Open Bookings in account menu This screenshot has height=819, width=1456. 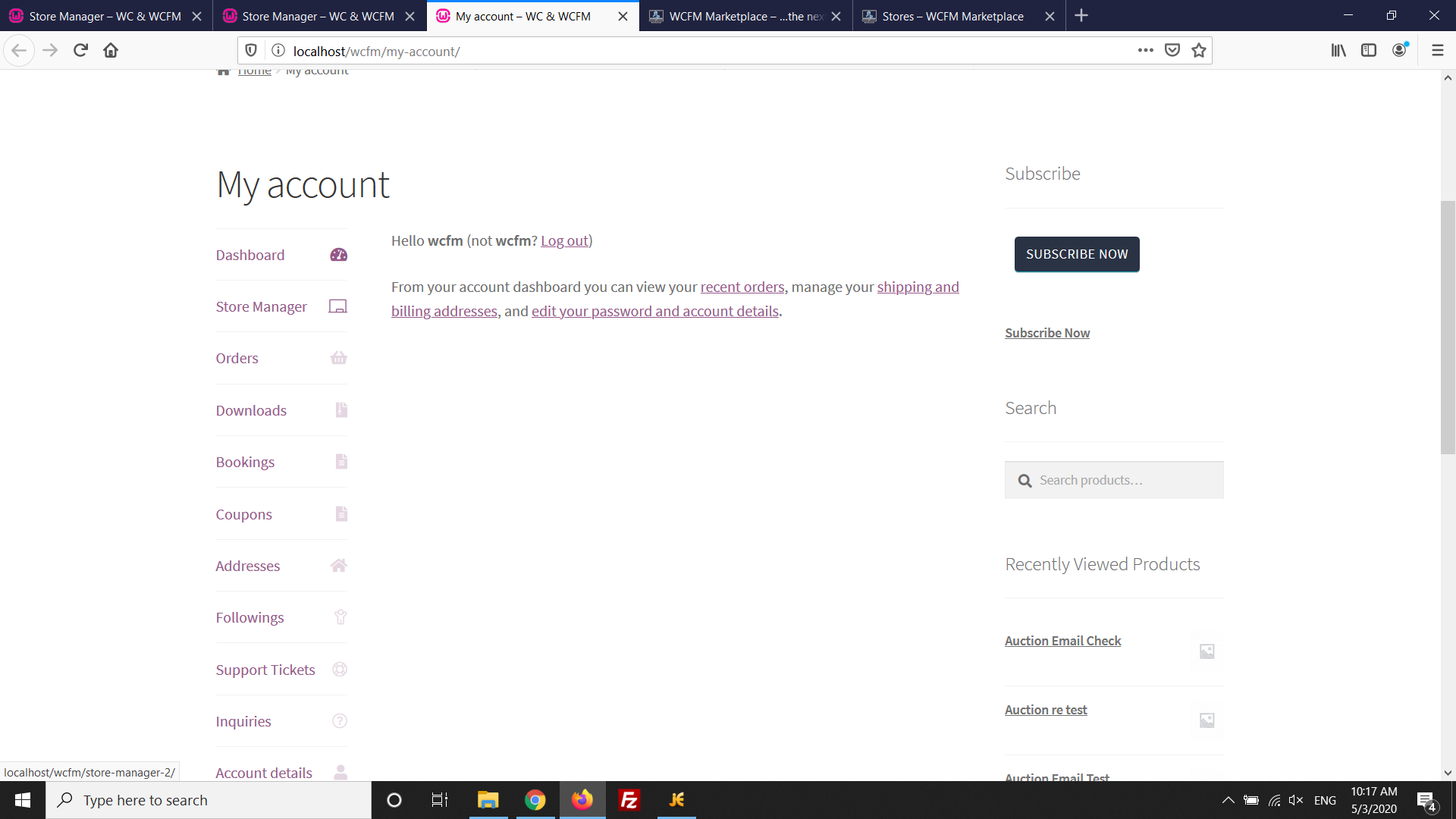point(245,463)
